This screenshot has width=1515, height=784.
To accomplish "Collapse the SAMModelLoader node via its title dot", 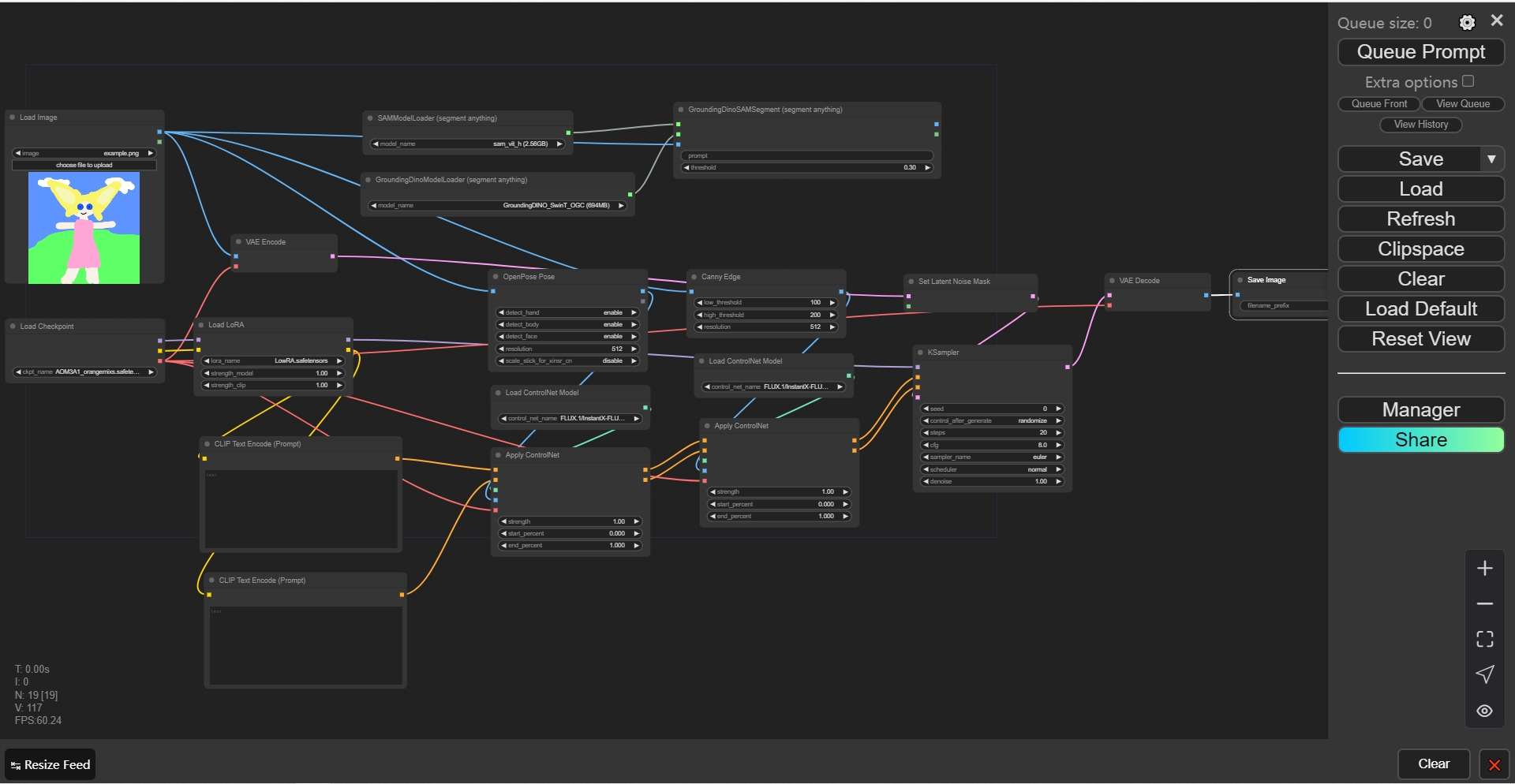I will click(x=370, y=118).
